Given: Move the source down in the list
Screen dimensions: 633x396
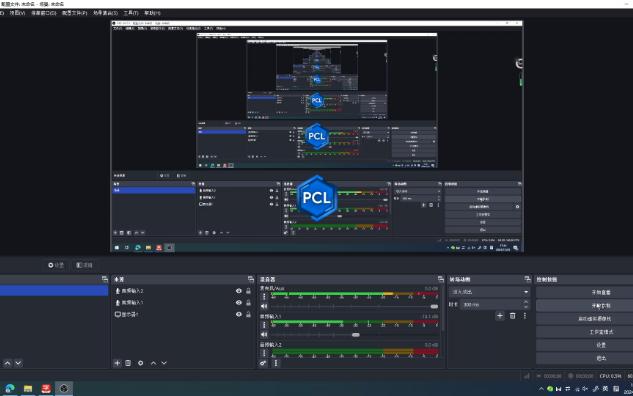Looking at the screenshot, I should tap(164, 363).
